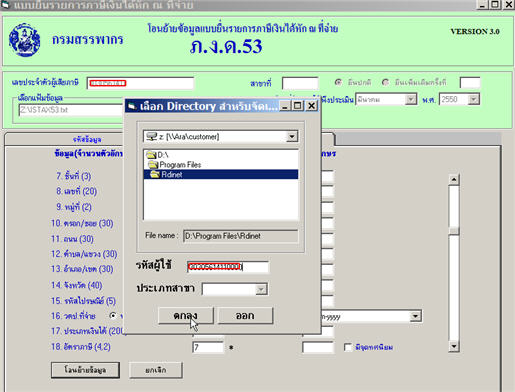Click the สาขาที่ input field
This screenshot has width=515, height=392.
pos(300,83)
